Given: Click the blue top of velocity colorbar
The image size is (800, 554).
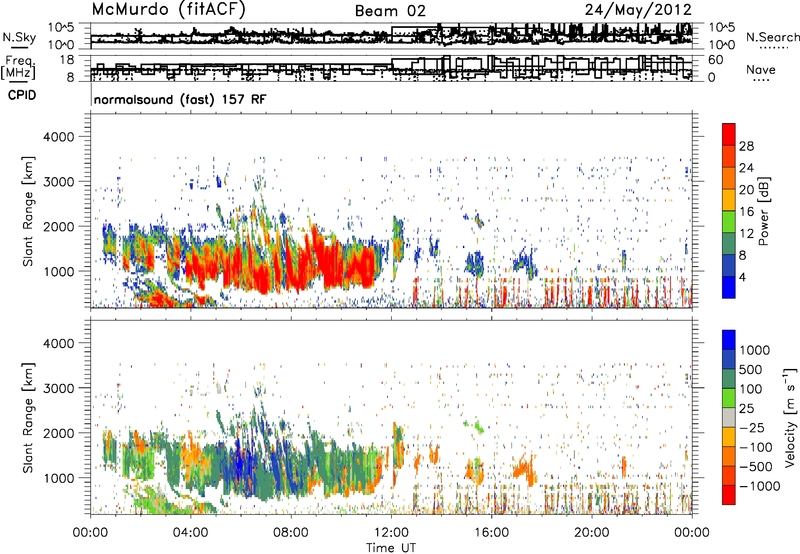Looking at the screenshot, I should pos(729,340).
